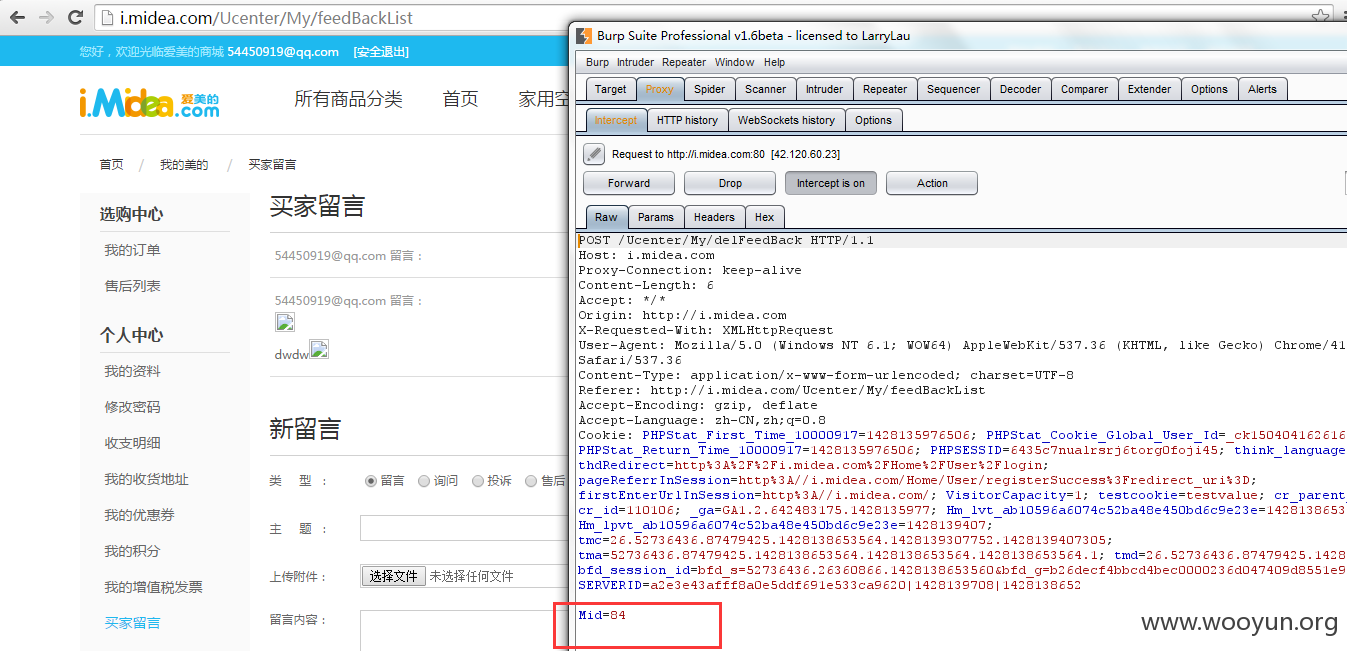Bookmark the page with the star icon
Screen dimensions: 1347x651
pos(1321,17)
